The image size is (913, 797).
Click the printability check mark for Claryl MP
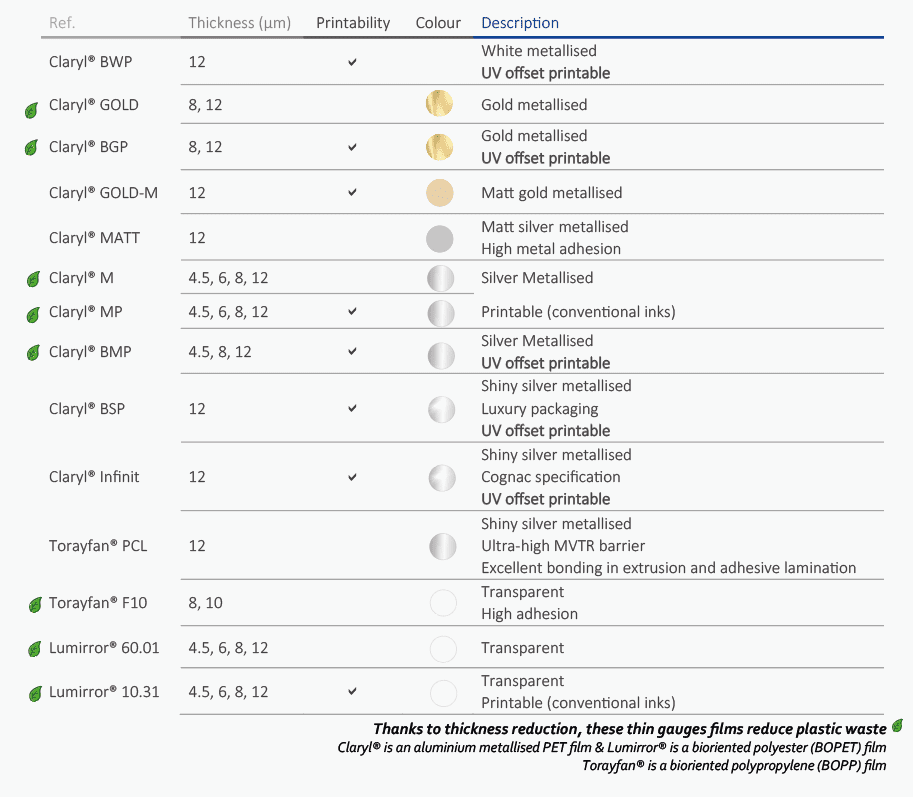click(352, 311)
